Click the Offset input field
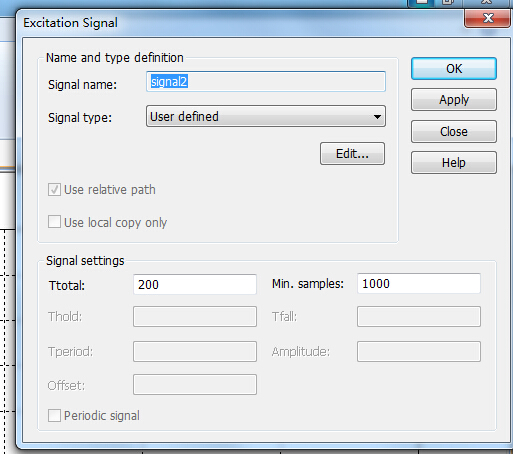Screen dimensions: 513x454 coord(195,384)
